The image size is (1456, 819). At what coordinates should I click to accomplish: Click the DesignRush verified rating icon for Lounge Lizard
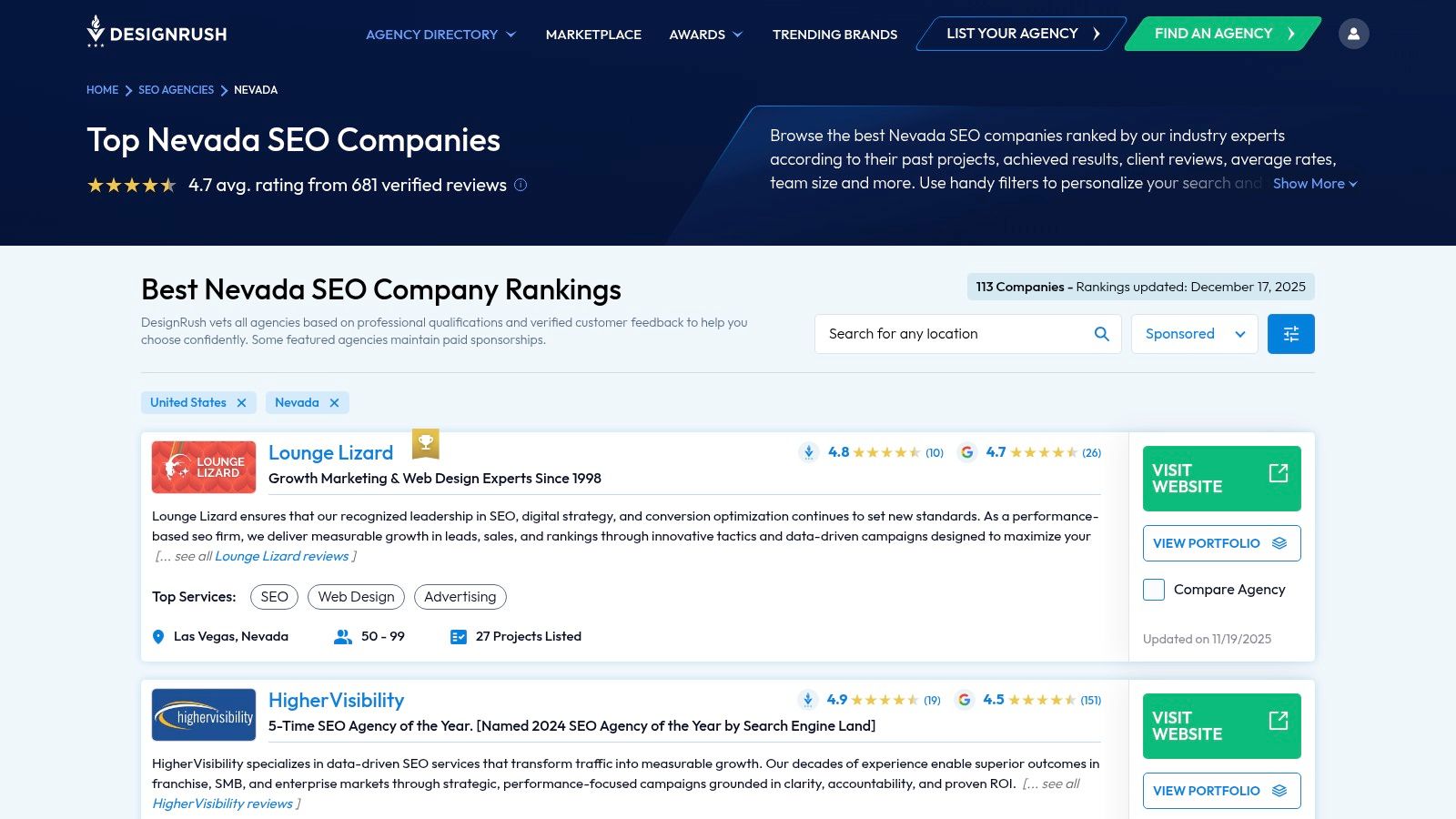pyautogui.click(x=808, y=452)
